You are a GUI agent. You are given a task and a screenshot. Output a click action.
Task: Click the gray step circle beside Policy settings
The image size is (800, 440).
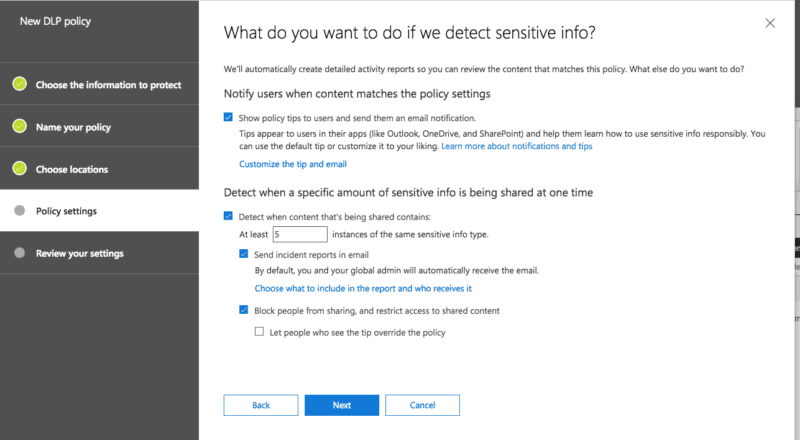pyautogui.click(x=19, y=211)
